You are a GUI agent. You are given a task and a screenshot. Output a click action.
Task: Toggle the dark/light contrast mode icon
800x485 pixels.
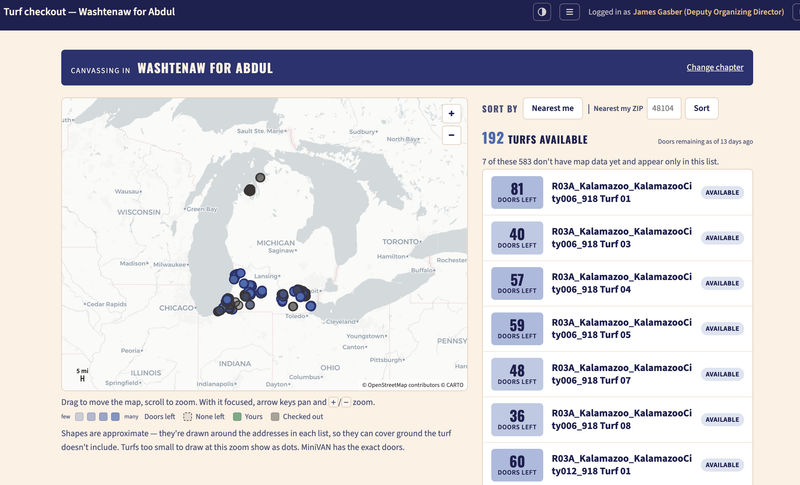pyautogui.click(x=542, y=12)
